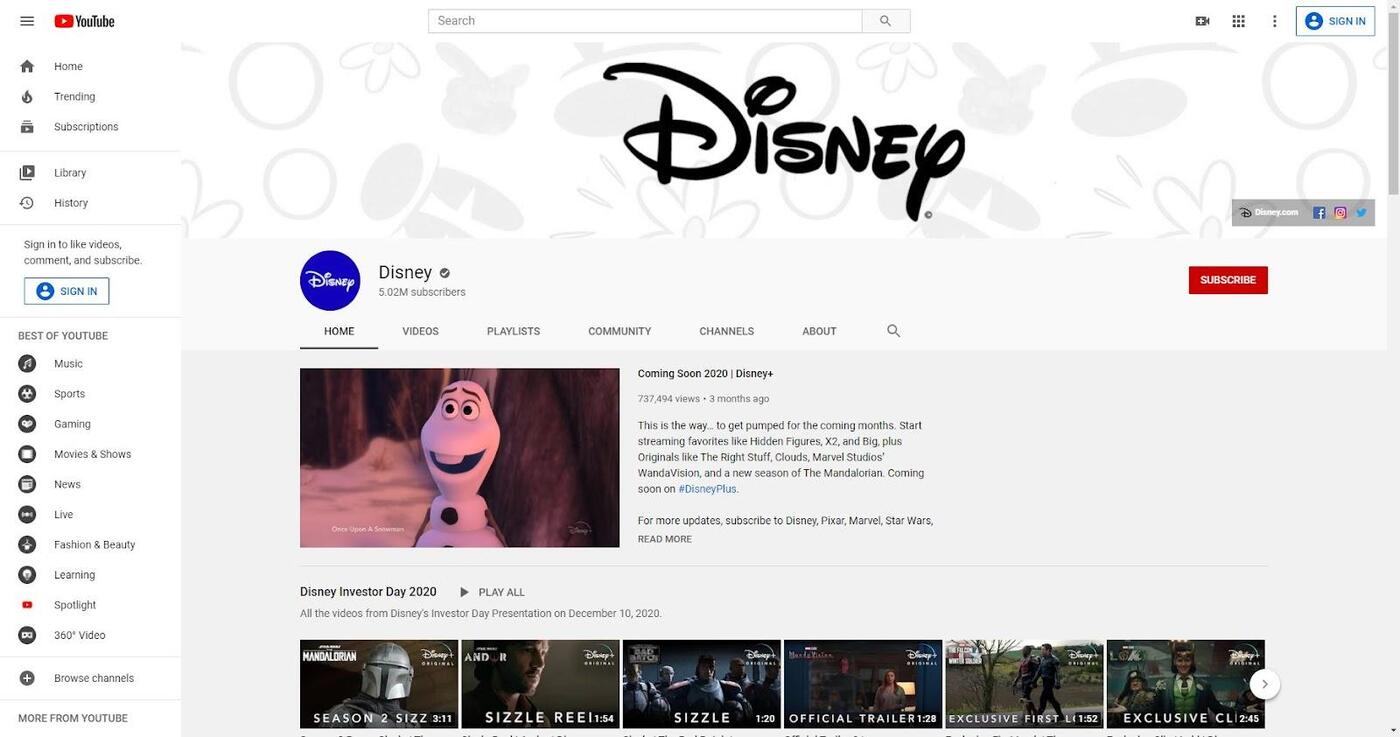Viewport: 1400px width, 737px height.
Task: Open Fashion & Beauty category
Action: click(x=90, y=545)
